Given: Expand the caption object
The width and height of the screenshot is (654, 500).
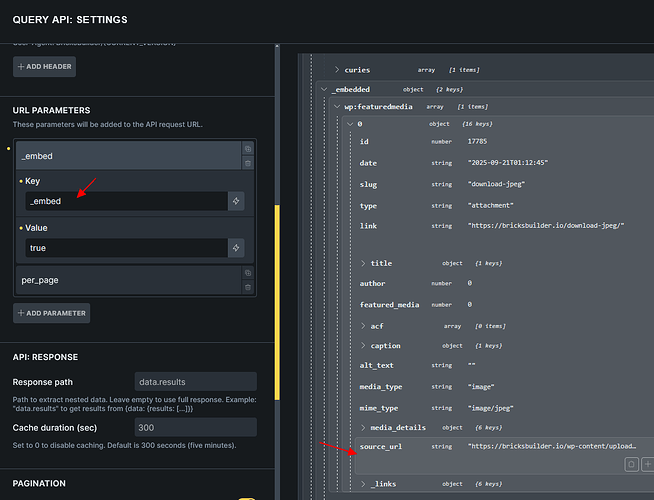Looking at the screenshot, I should [362, 345].
